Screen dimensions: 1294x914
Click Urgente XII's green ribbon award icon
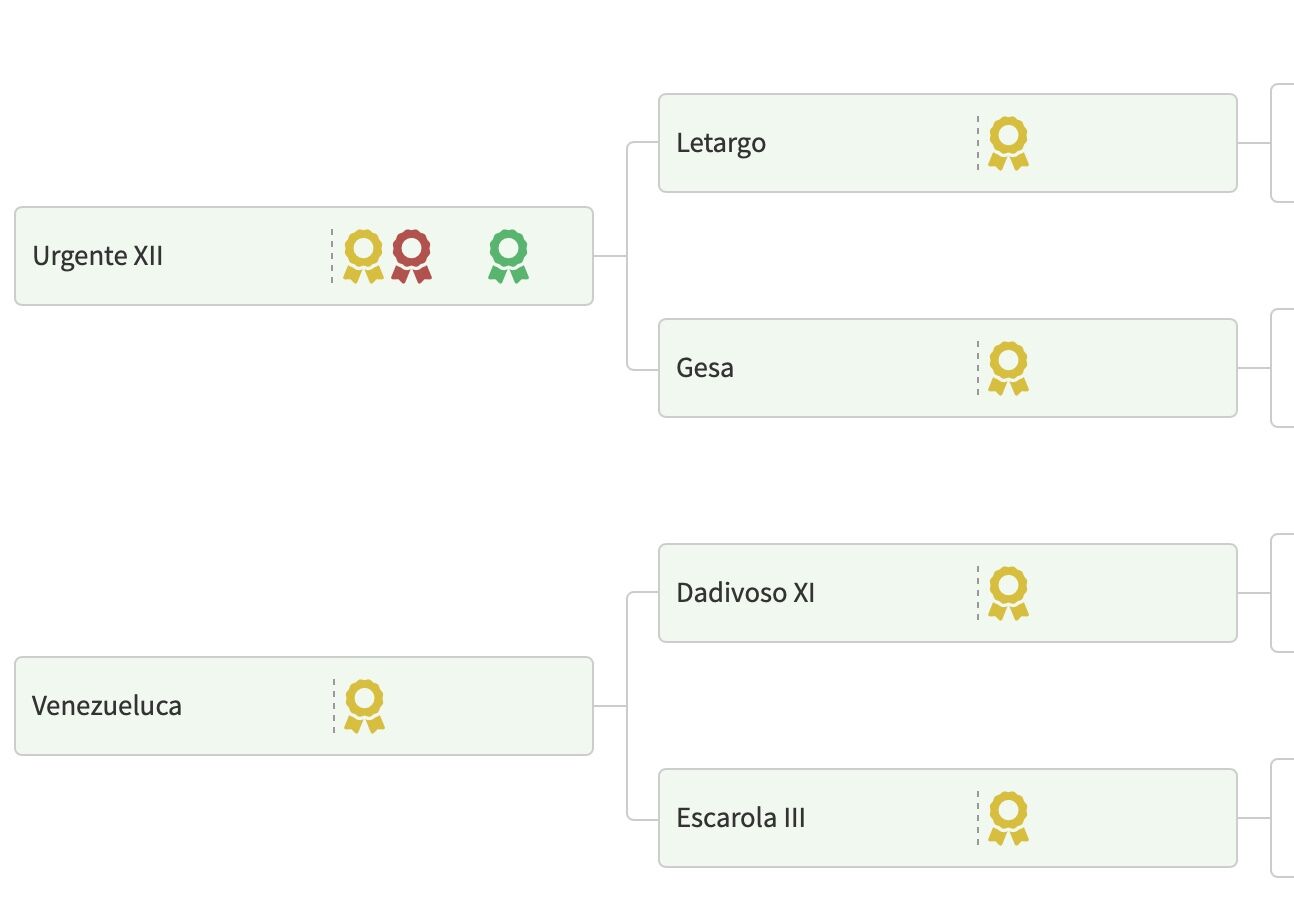tap(508, 256)
